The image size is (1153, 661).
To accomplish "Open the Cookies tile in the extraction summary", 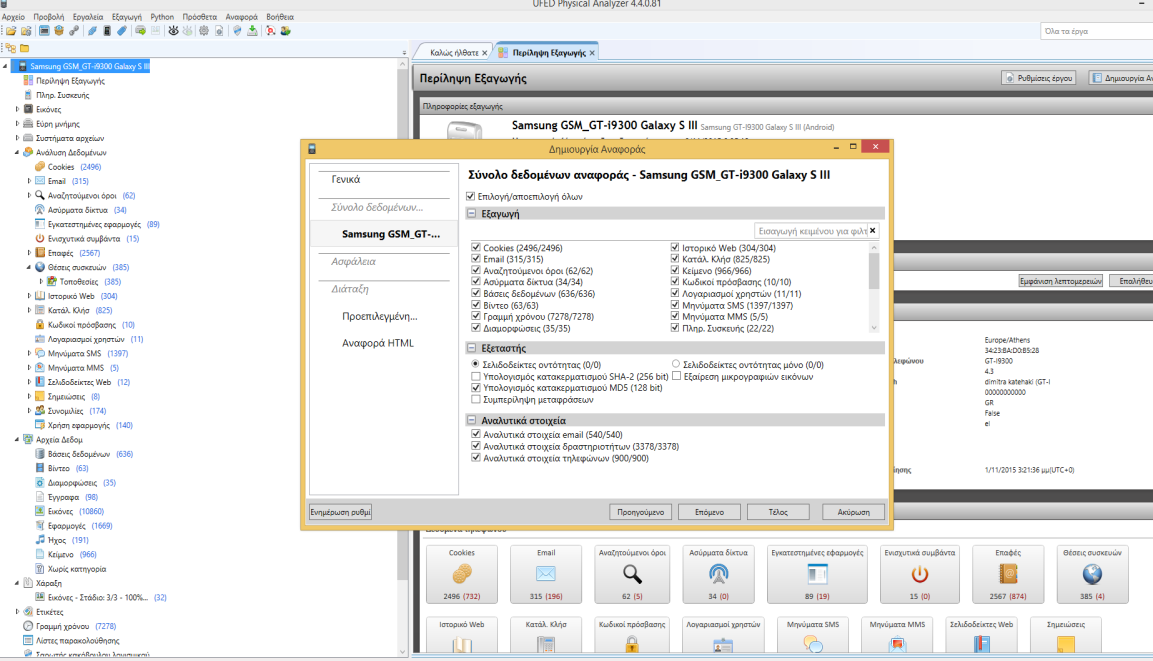I will coord(462,574).
